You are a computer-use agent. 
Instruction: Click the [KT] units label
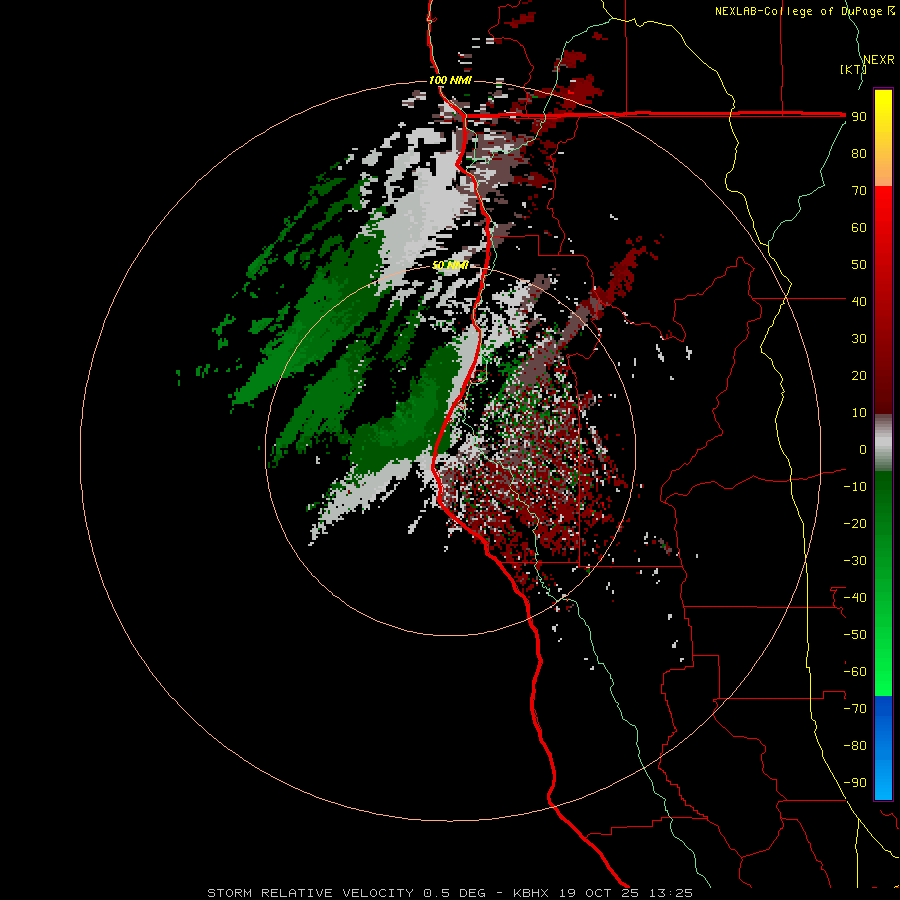coord(853,69)
